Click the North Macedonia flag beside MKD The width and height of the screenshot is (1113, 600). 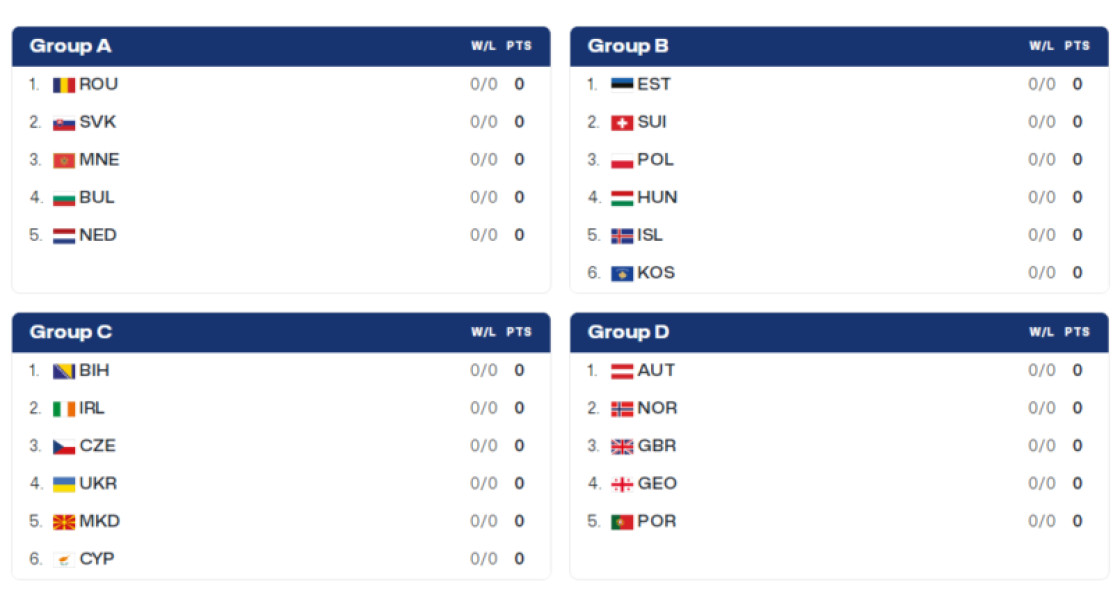pyautogui.click(x=64, y=522)
